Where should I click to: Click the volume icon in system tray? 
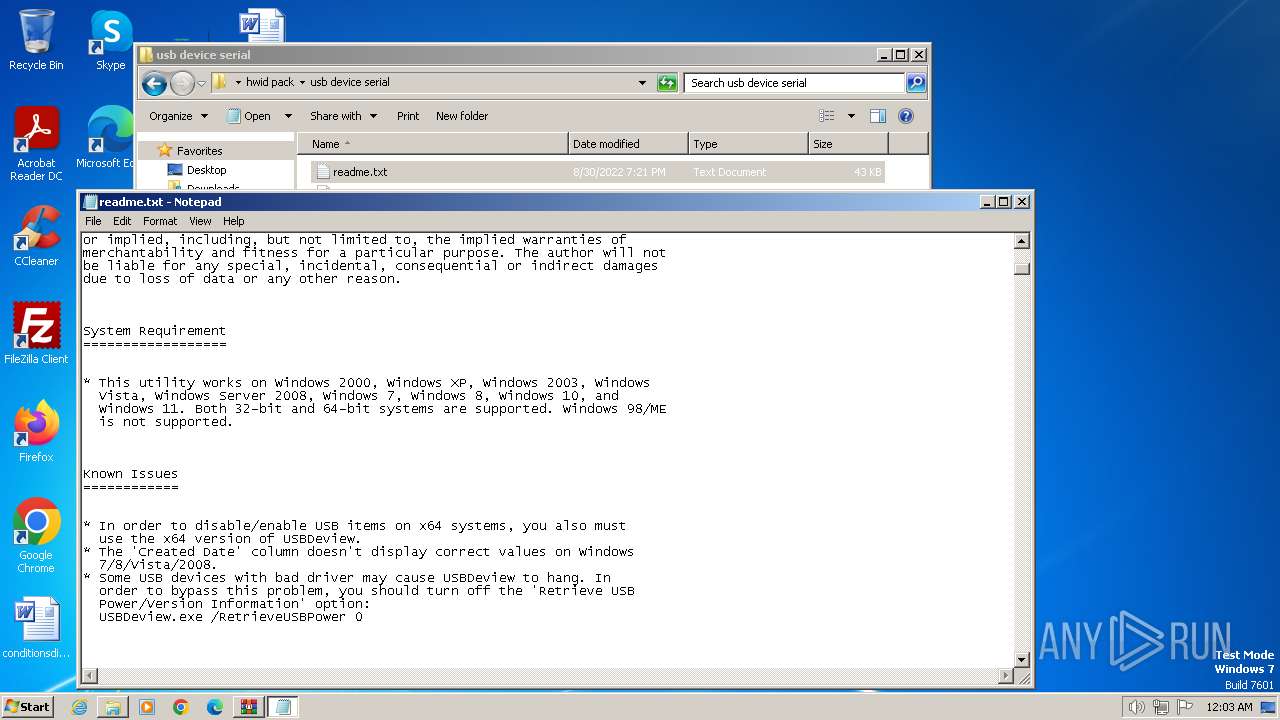1136,707
